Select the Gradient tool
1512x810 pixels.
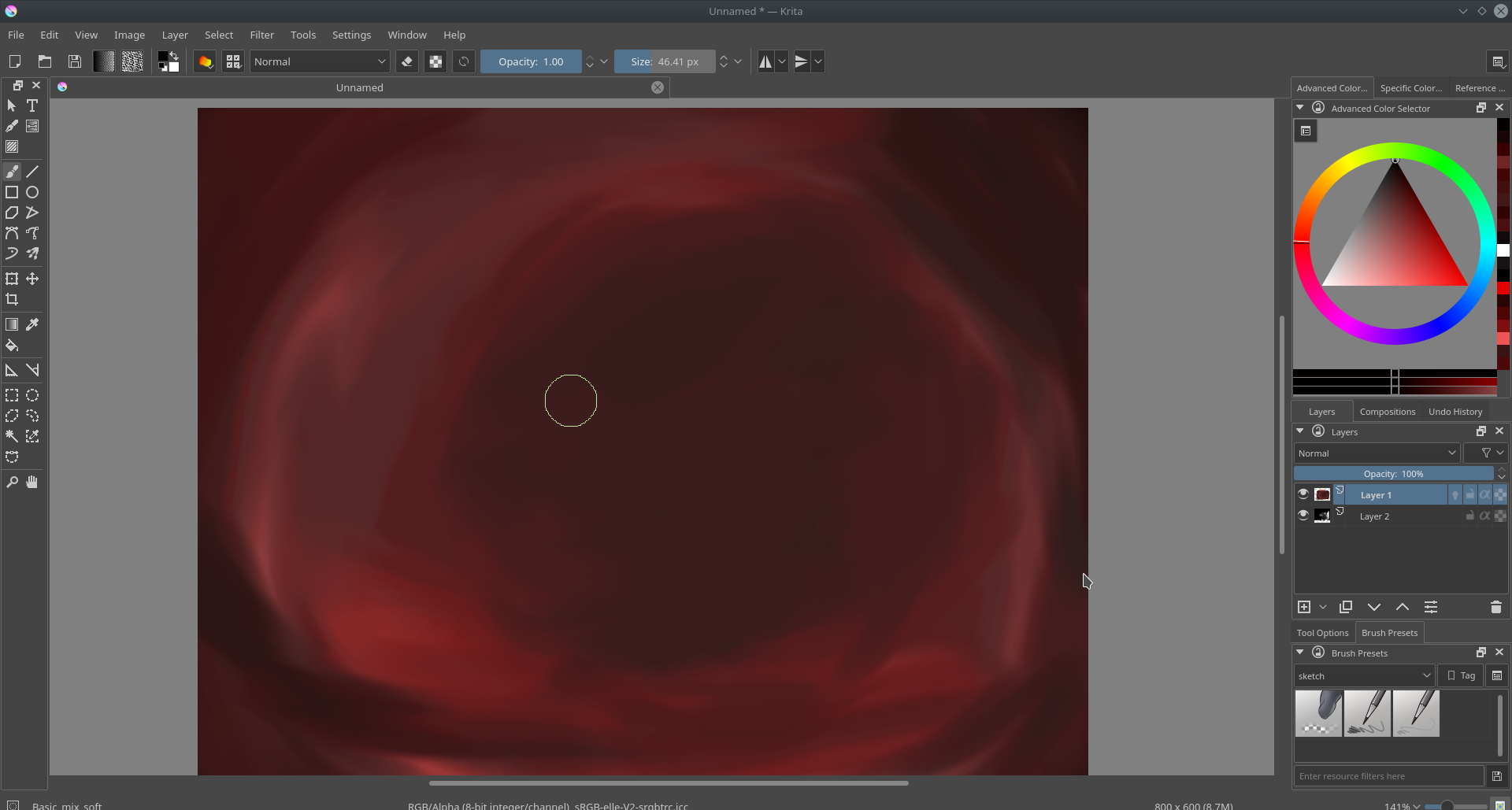[12, 324]
